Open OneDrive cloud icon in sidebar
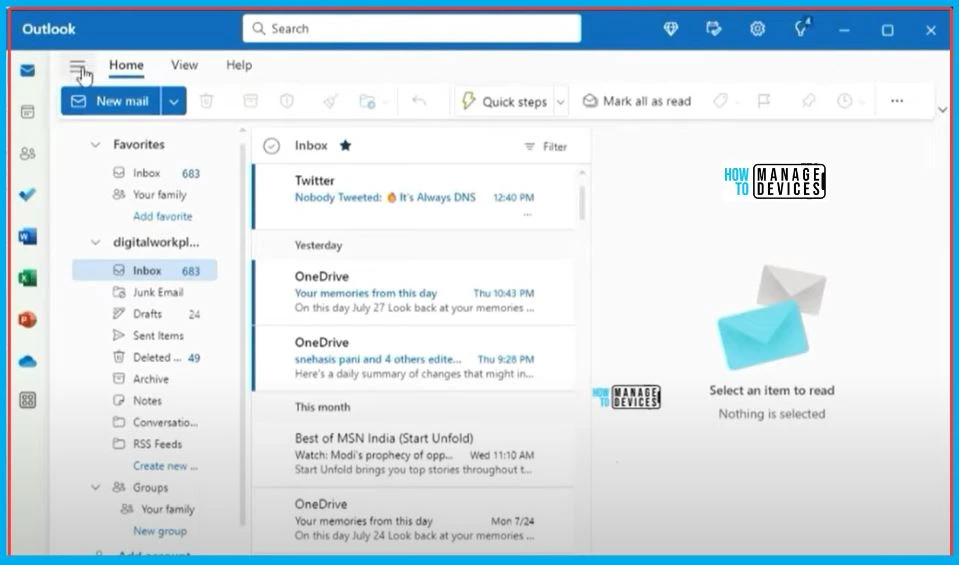Viewport: 959px width, 565px height. tap(28, 361)
